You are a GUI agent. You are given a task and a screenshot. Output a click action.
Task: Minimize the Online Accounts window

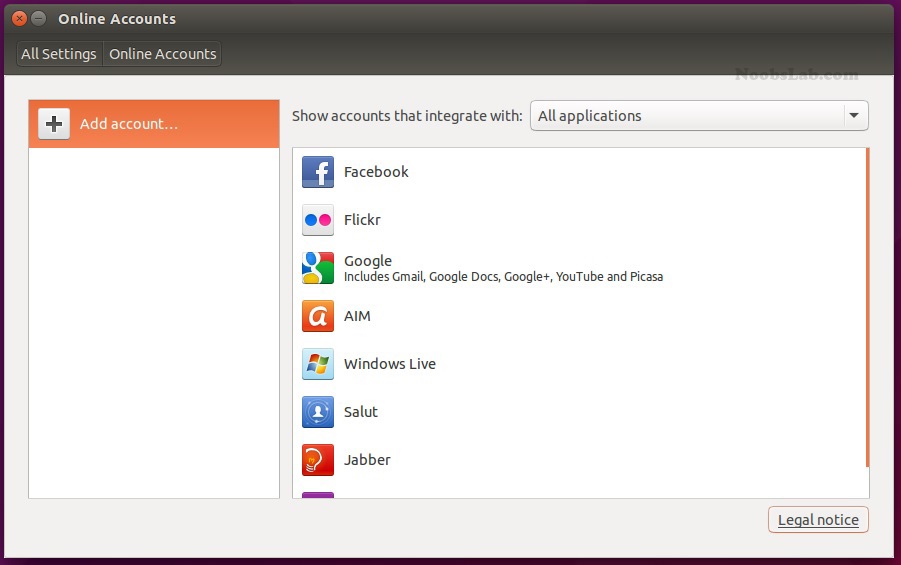38,19
